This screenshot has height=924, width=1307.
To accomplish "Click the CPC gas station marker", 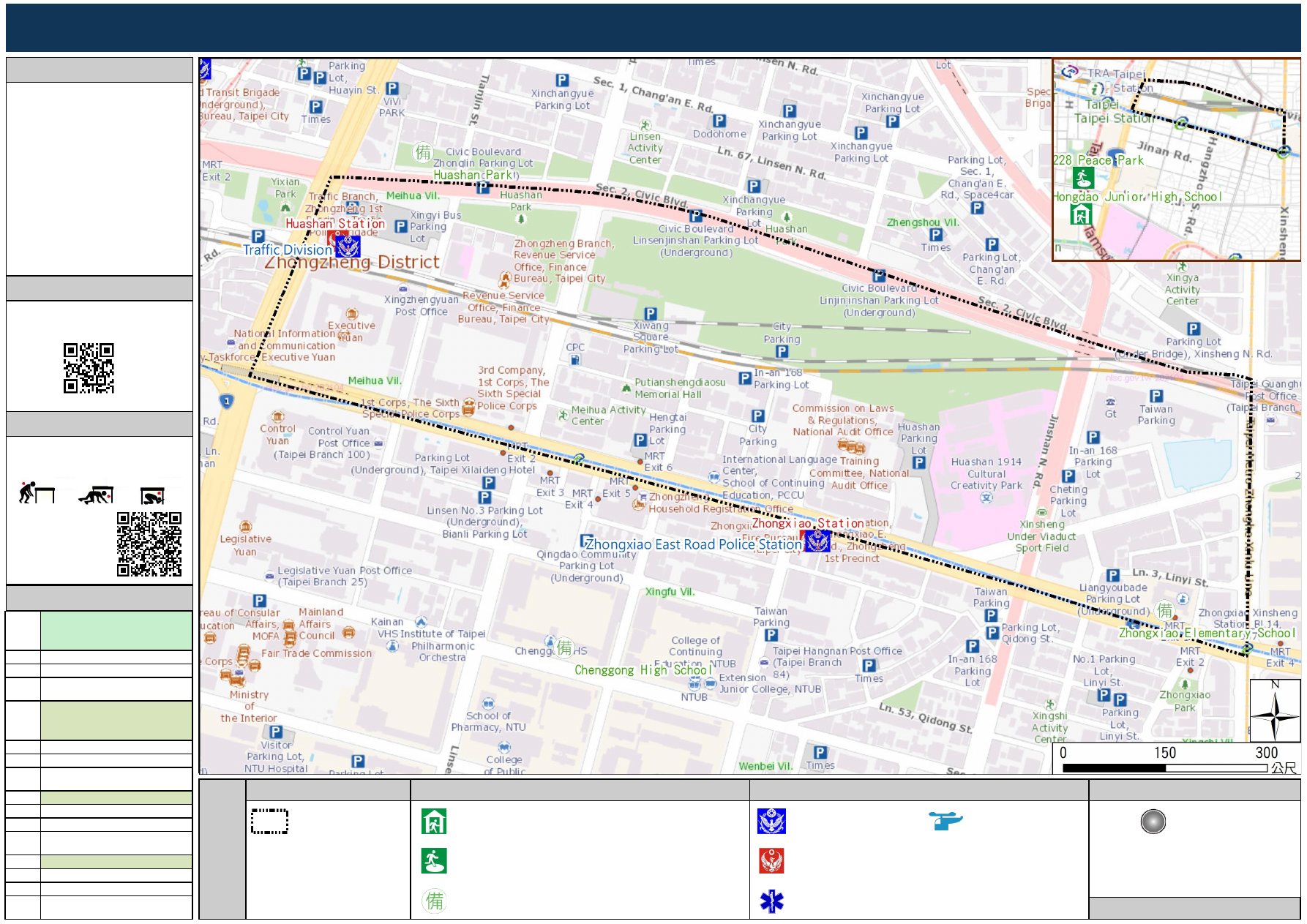I will pyautogui.click(x=575, y=360).
